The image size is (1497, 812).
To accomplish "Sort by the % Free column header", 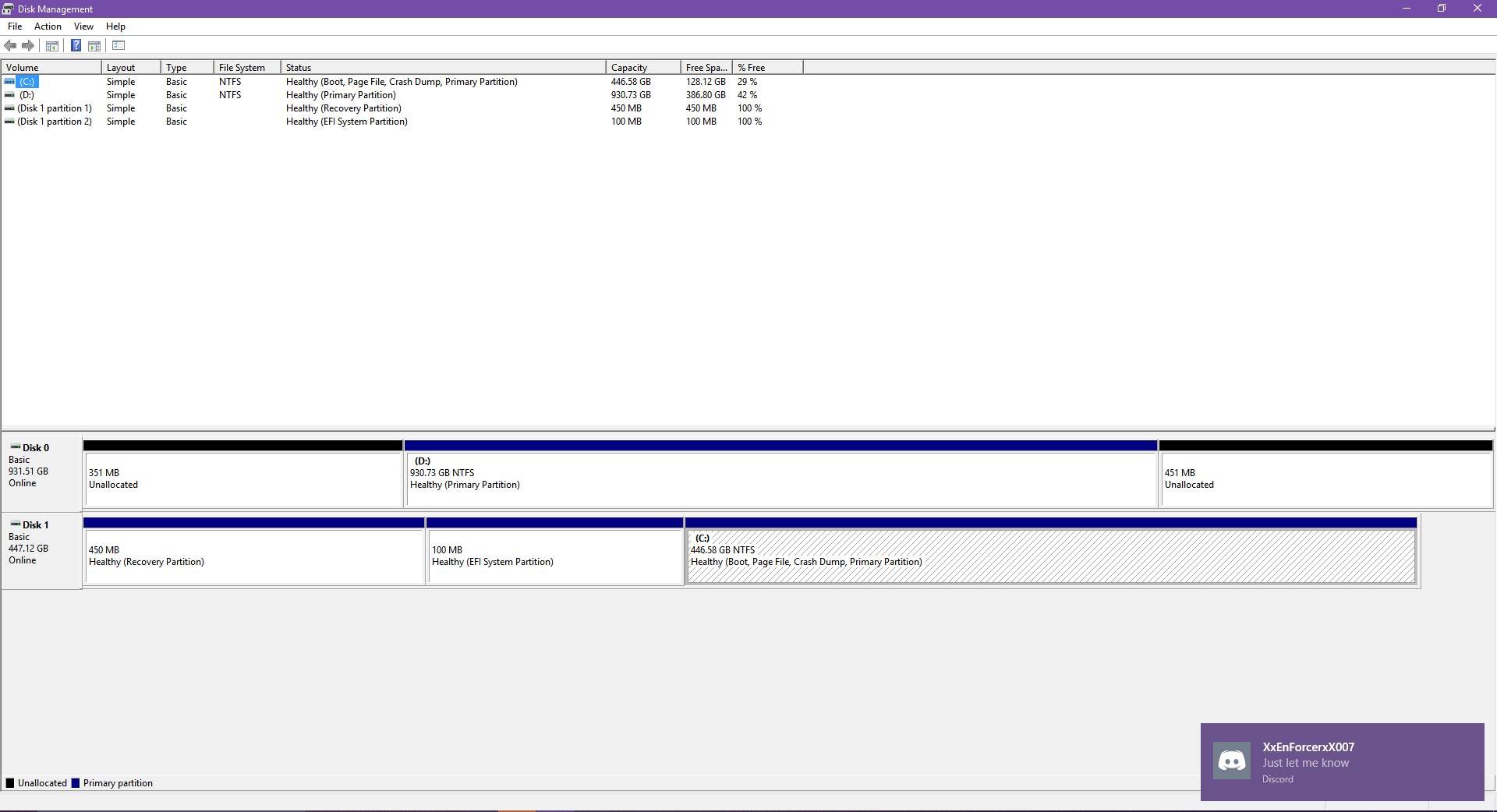I will click(x=768, y=68).
